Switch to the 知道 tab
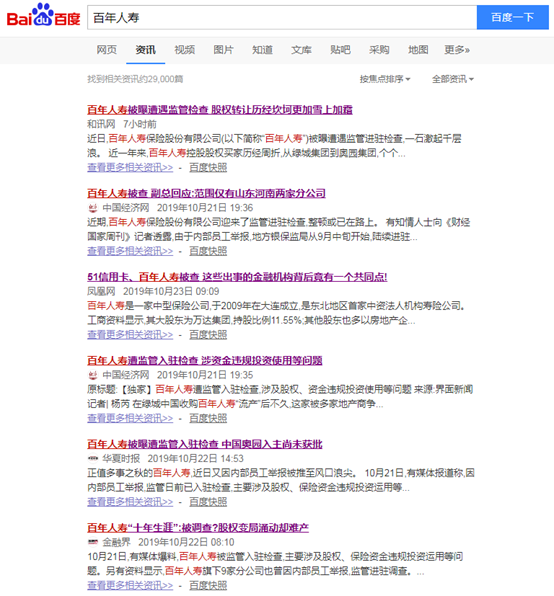 pyautogui.click(x=263, y=50)
